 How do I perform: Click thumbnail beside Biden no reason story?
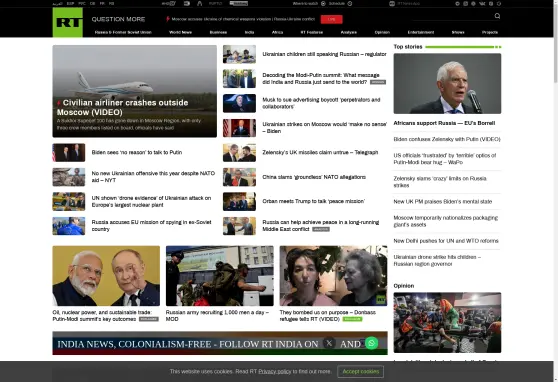coord(69,152)
